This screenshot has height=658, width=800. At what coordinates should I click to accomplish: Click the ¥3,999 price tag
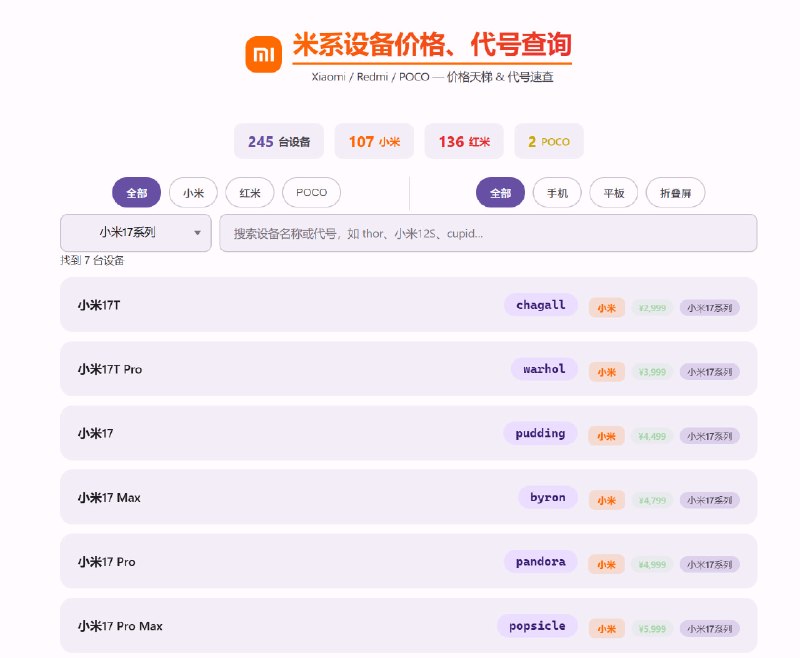[652, 372]
